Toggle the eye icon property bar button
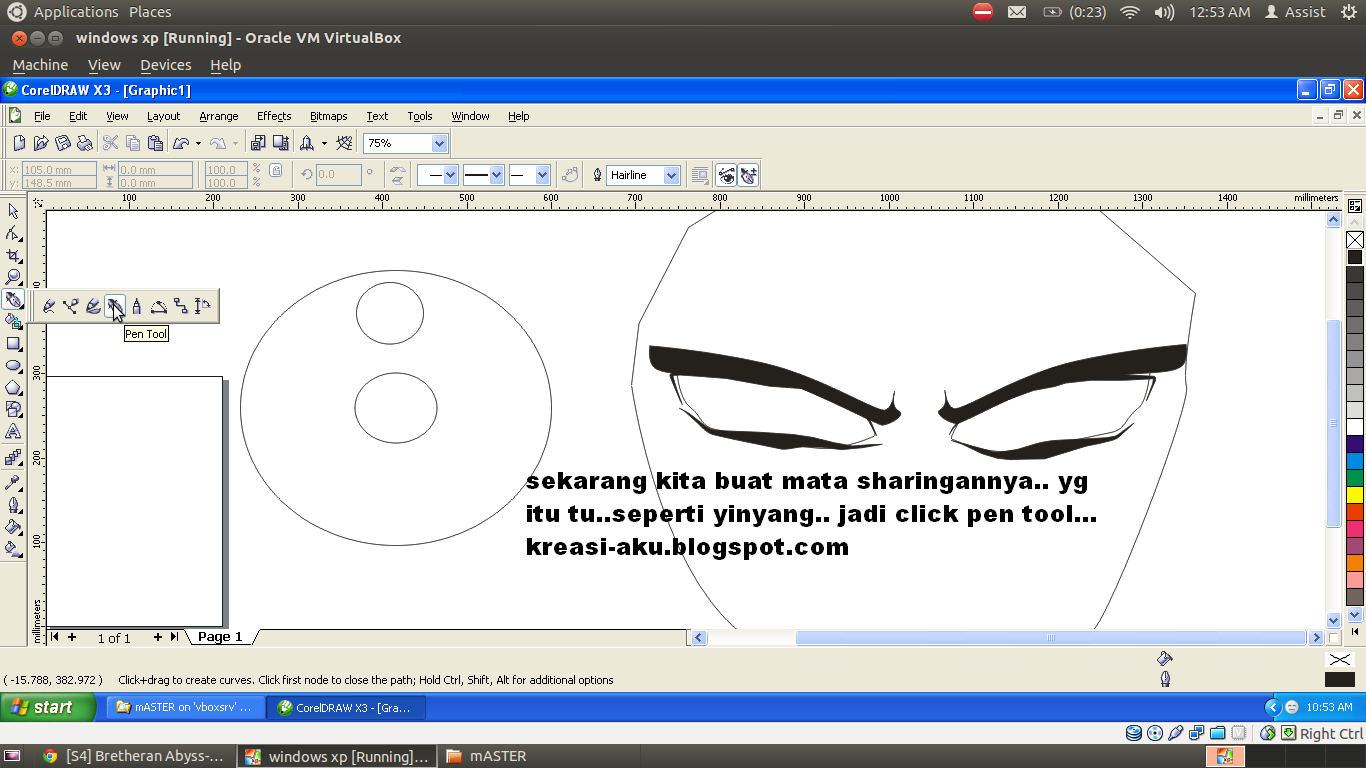This screenshot has height=768, width=1366. pyautogui.click(x=726, y=175)
